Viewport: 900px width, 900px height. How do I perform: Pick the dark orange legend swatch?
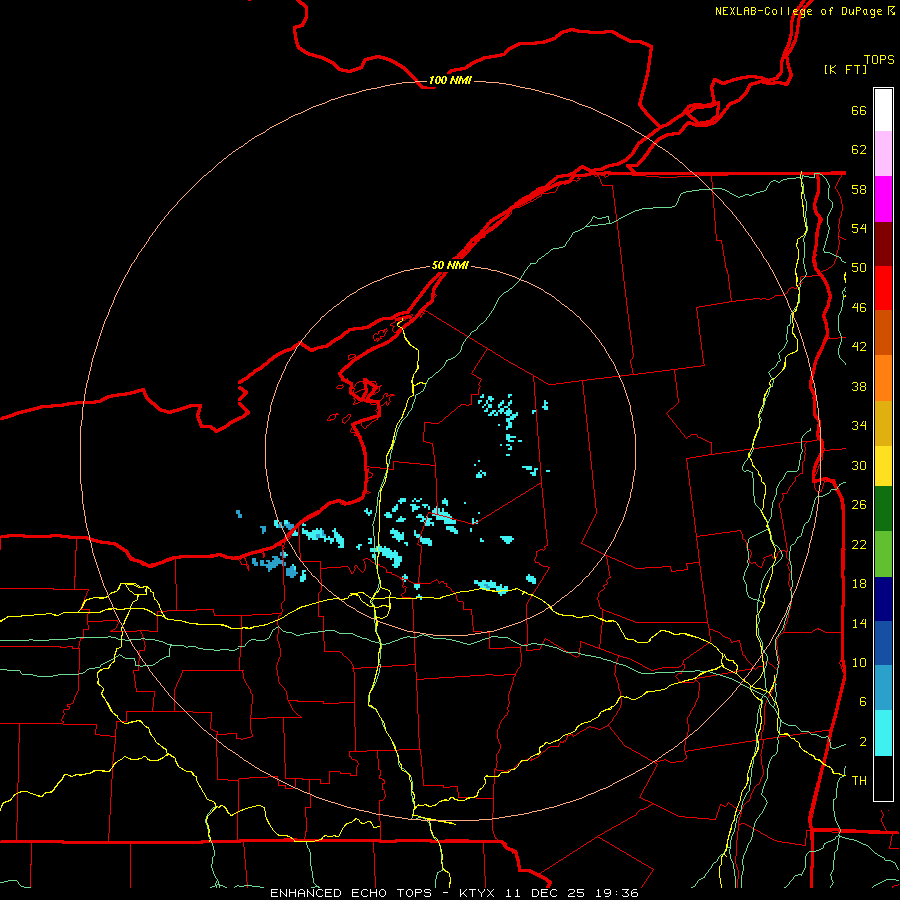tap(883, 332)
